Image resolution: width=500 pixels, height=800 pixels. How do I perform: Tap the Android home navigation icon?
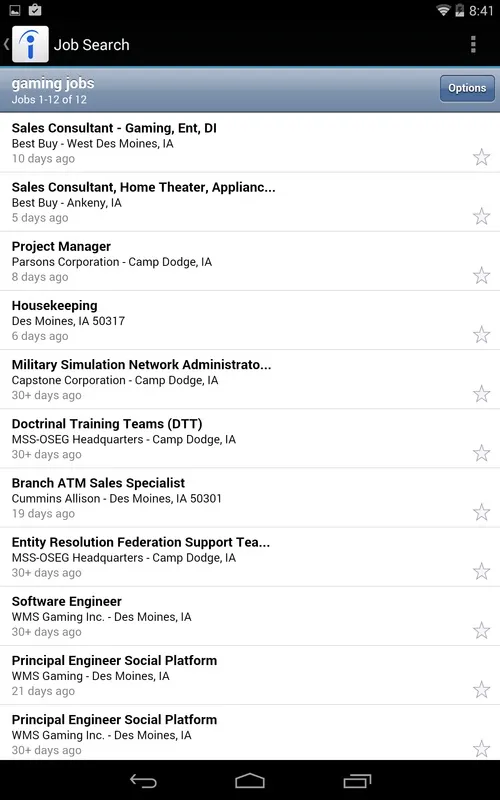pyautogui.click(x=250, y=781)
